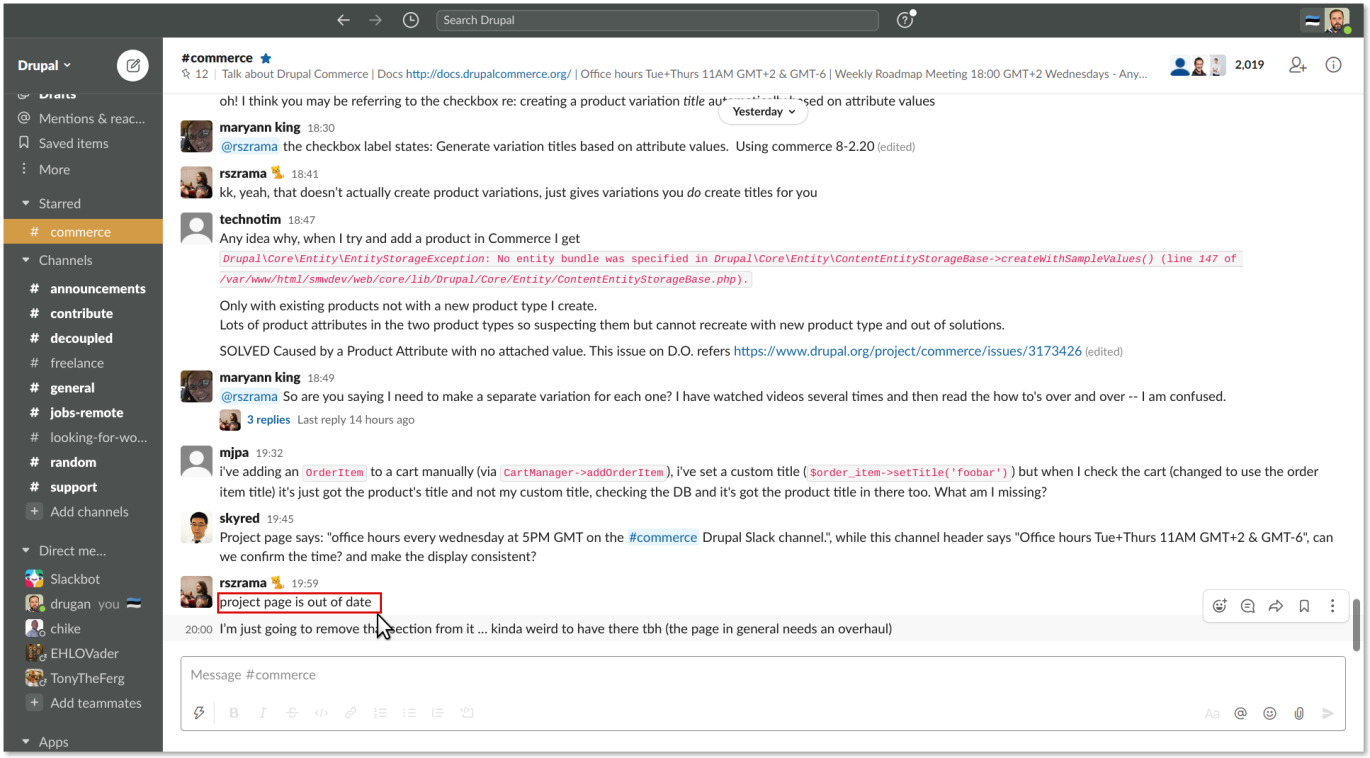Click the Message #commerce input box
The height and width of the screenshot is (758, 1370).
pos(763,676)
